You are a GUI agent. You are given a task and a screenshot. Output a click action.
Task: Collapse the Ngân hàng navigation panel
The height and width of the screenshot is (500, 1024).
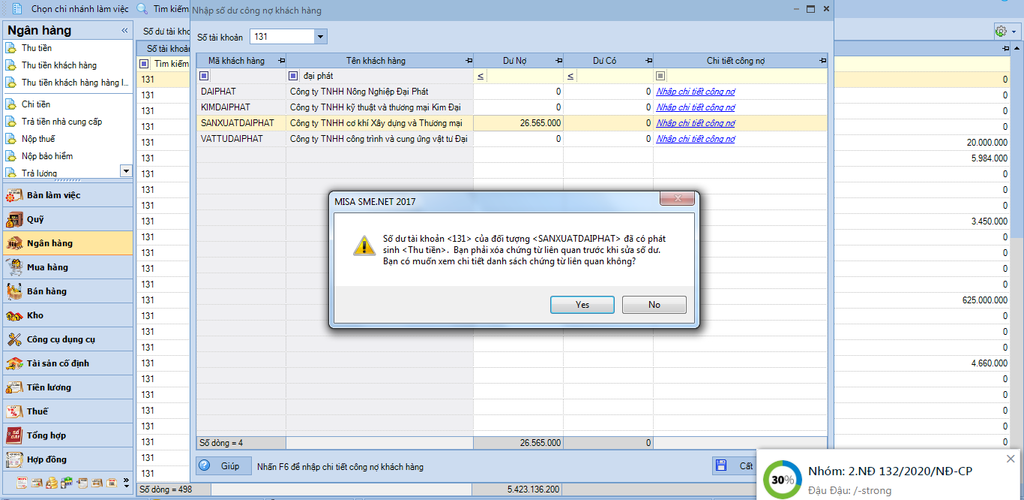[x=125, y=31]
